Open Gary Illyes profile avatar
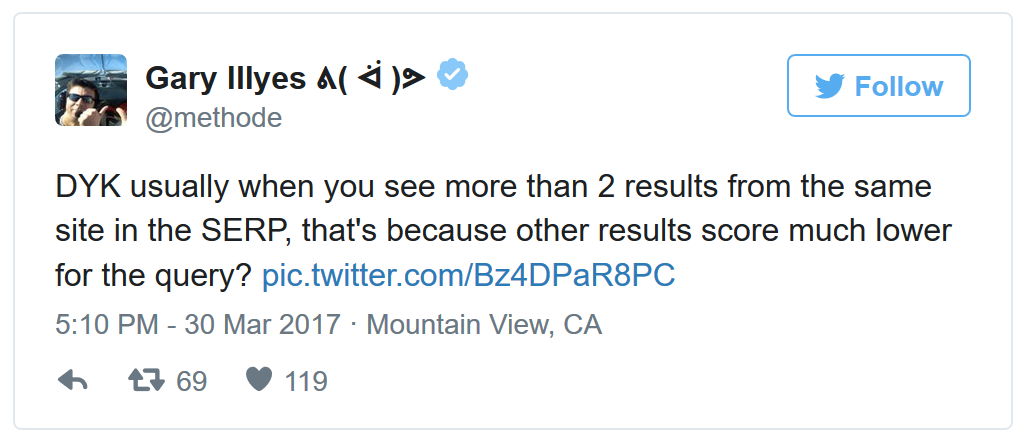This screenshot has height=448, width=1035. 90,90
